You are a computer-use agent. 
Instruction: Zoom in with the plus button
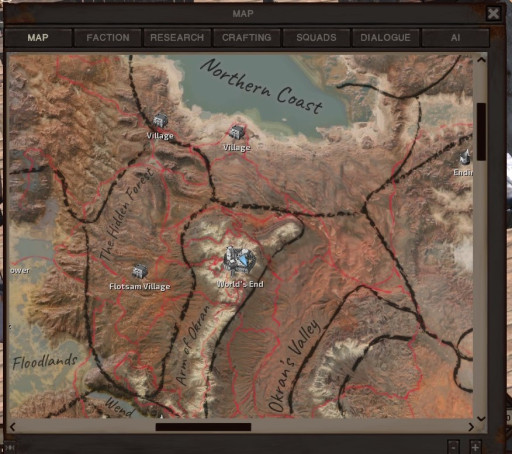point(475,446)
